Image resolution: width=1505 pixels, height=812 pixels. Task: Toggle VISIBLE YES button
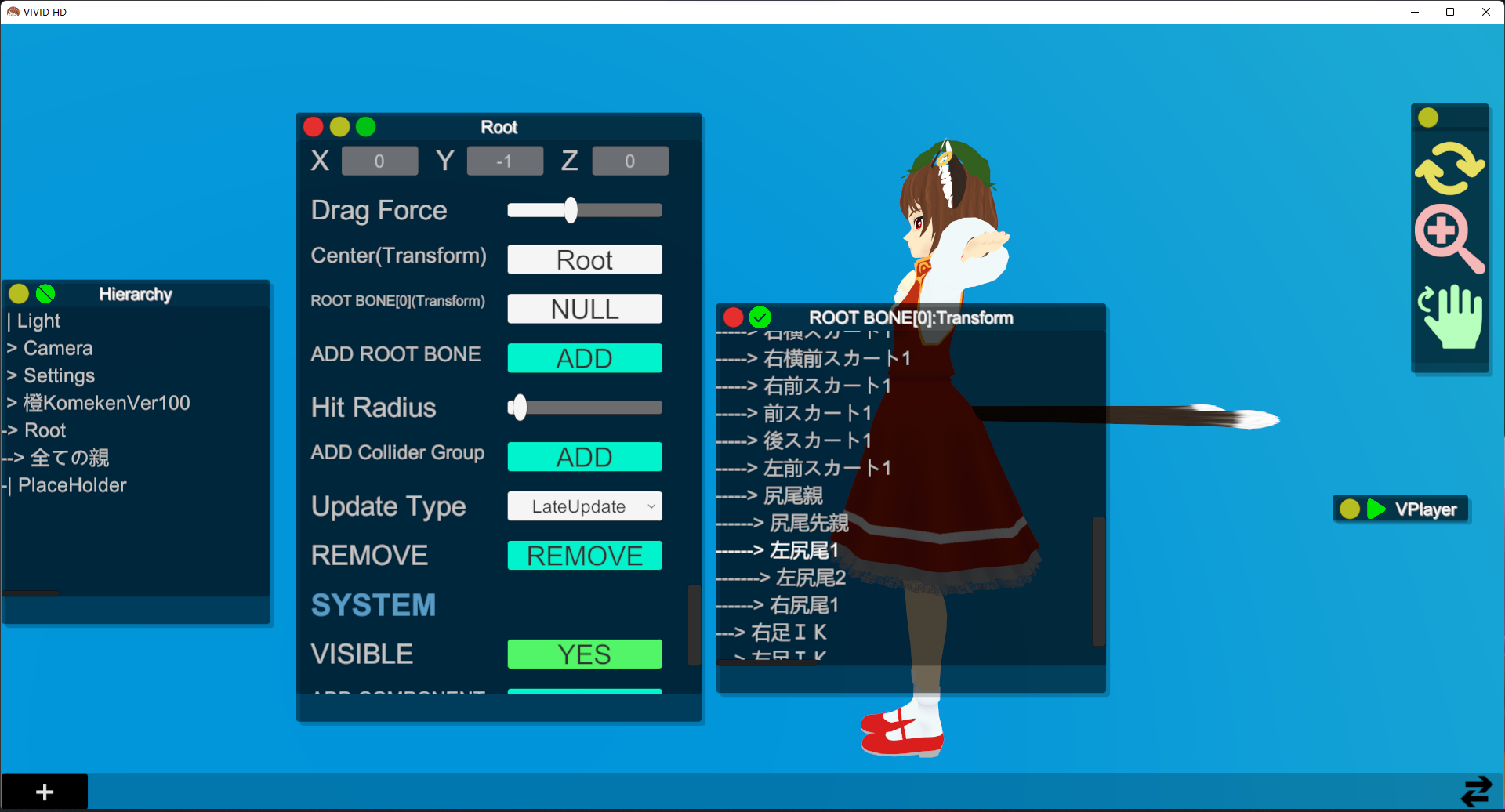(x=585, y=654)
